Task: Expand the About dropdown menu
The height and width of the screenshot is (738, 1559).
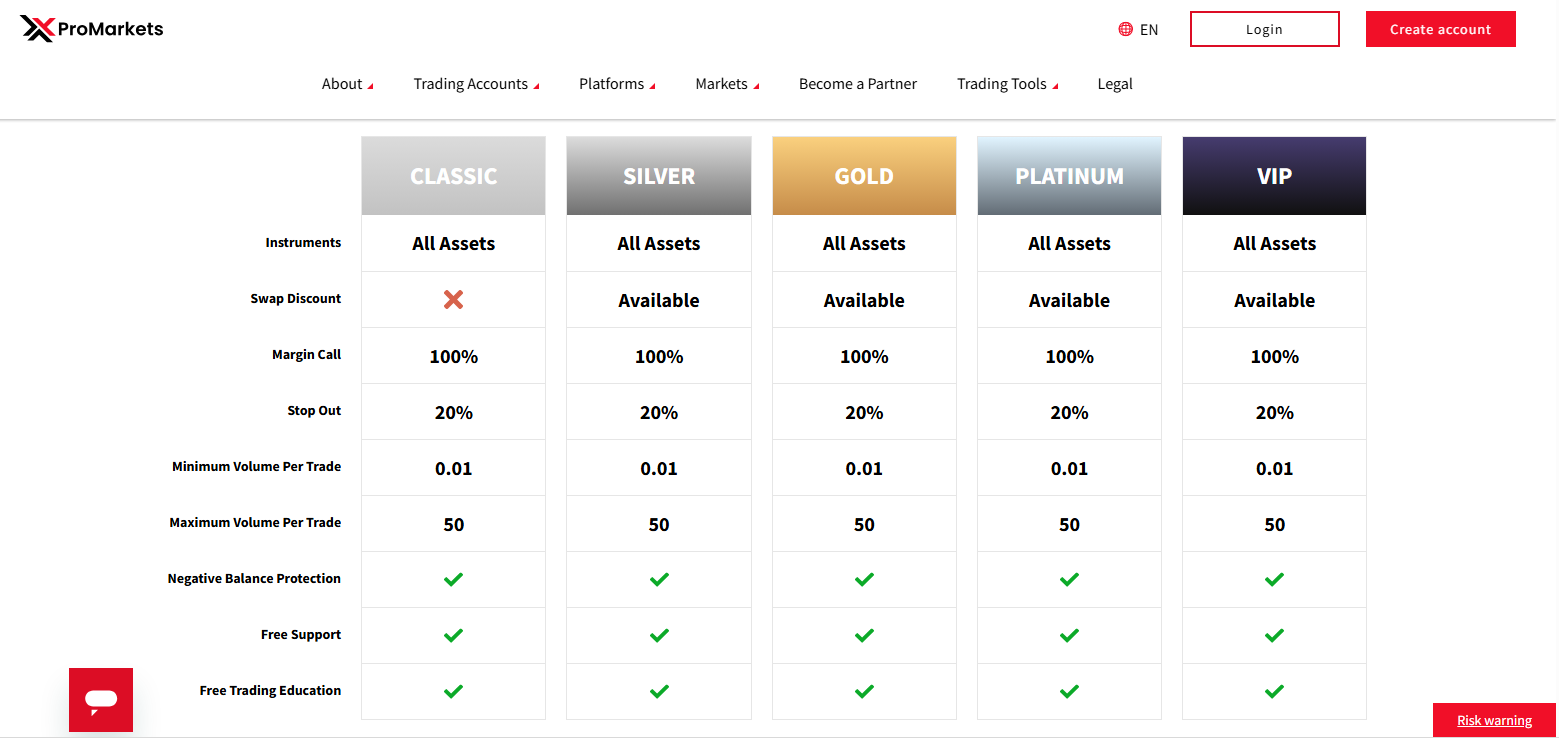Action: (x=347, y=84)
